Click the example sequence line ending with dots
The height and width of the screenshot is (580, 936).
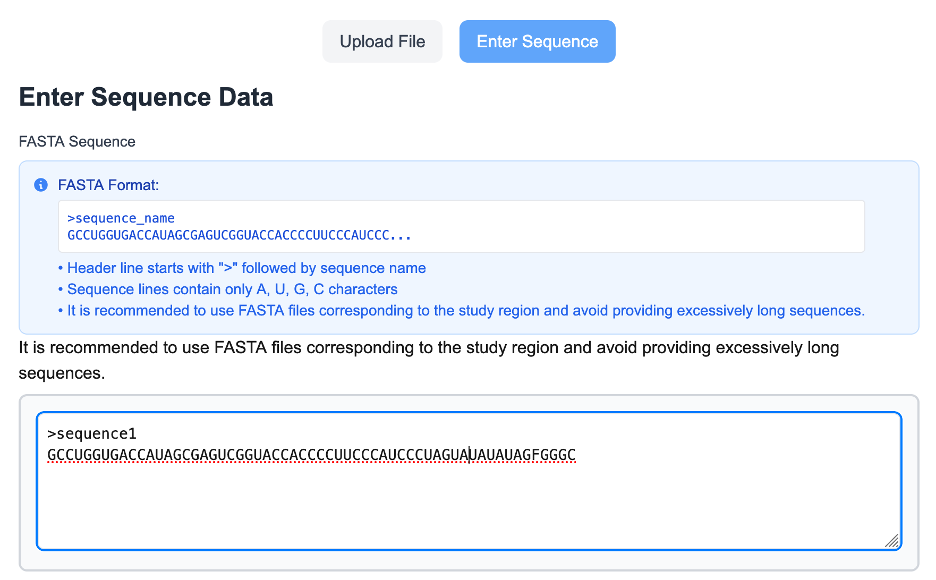pos(230,236)
